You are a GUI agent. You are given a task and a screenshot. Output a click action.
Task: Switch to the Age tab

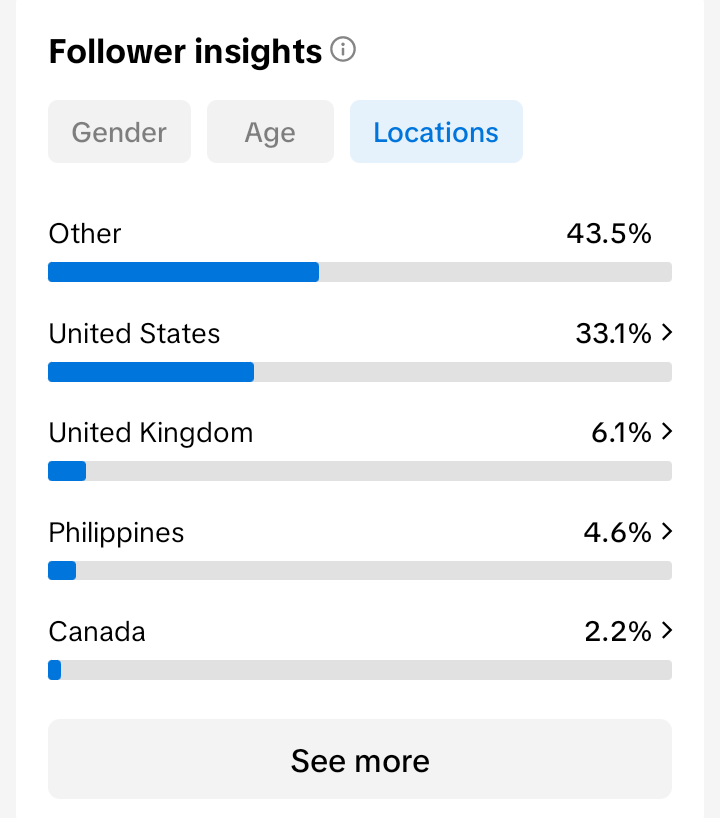coord(270,132)
